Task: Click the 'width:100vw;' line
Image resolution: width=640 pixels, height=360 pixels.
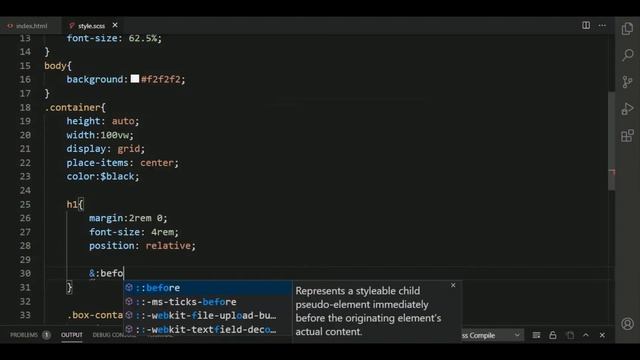Action: (100, 135)
